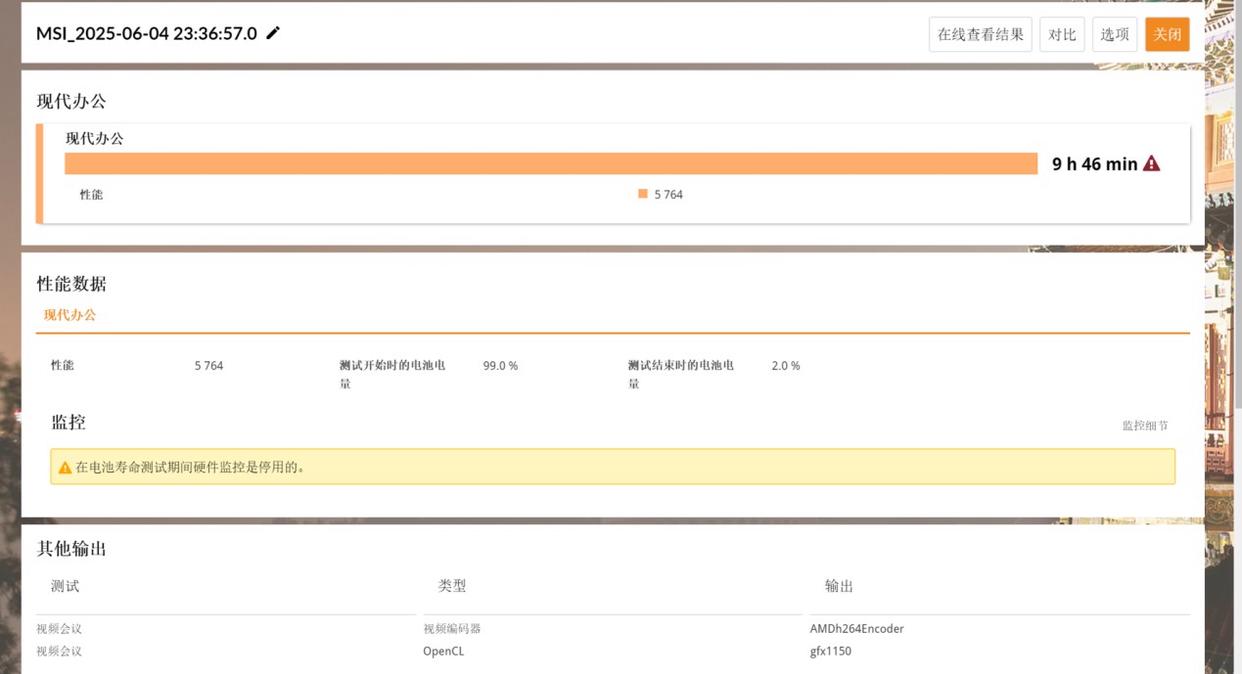
Task: Open the 选项 options button
Action: (x=1114, y=34)
